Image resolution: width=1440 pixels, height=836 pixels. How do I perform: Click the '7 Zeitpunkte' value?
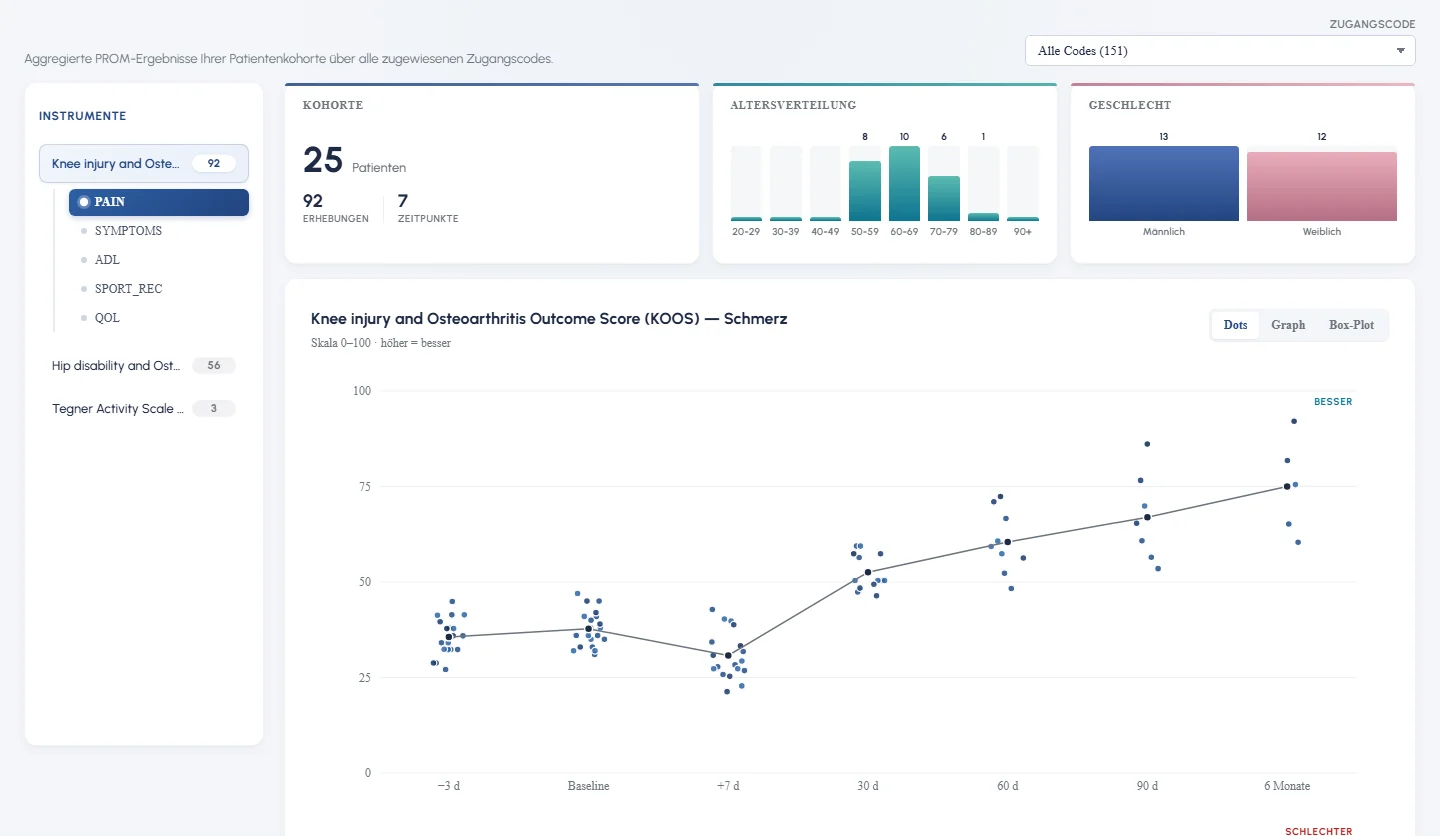point(428,208)
